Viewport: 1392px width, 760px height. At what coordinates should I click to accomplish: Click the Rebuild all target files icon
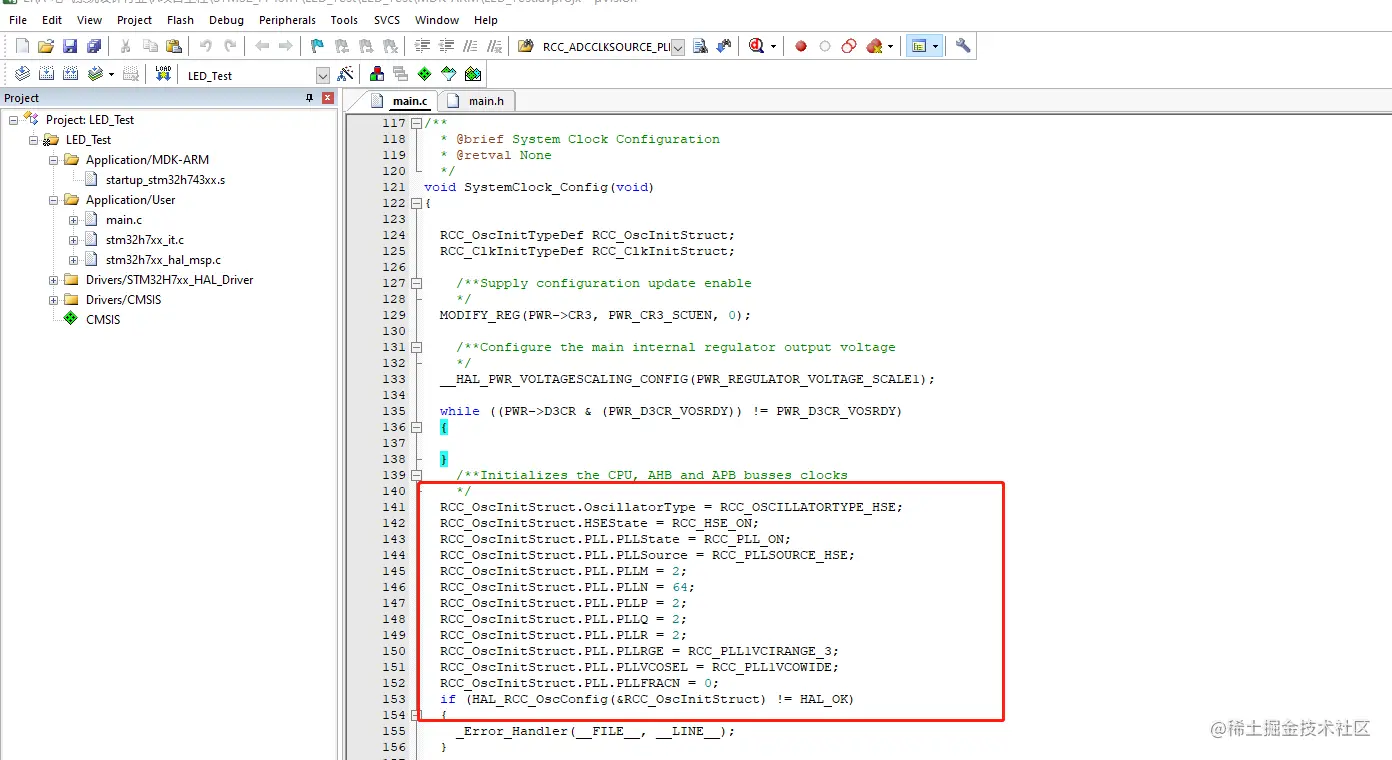(70, 74)
